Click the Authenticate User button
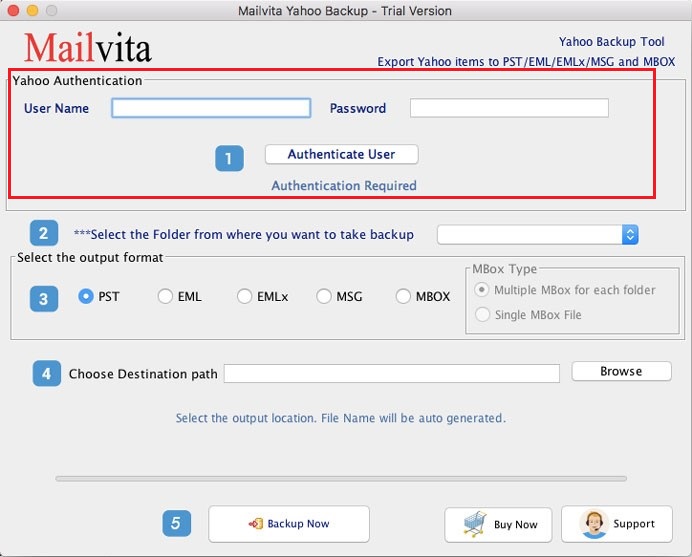This screenshot has width=692, height=557. [x=342, y=154]
